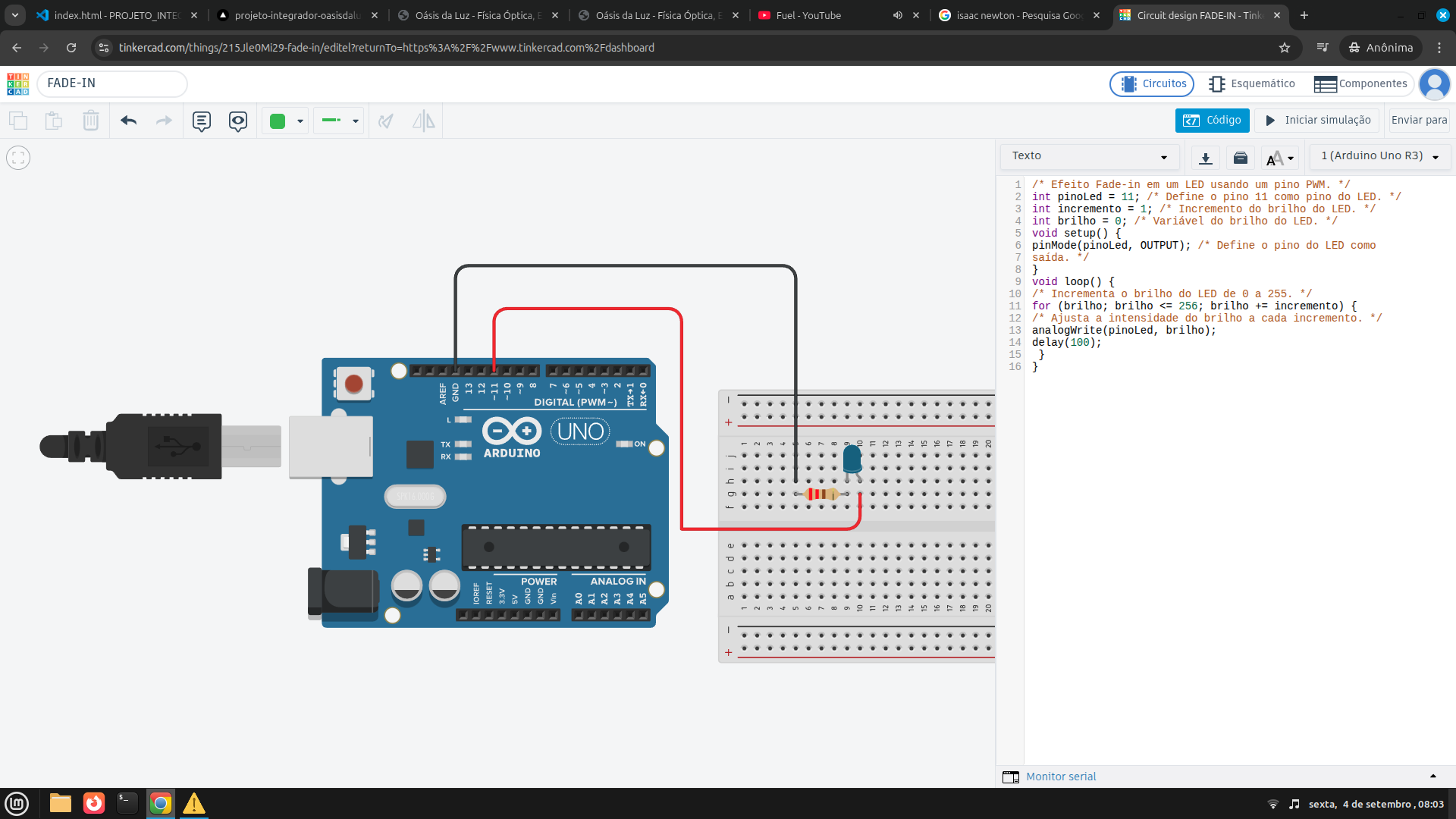Open the isaac newton Google search tab
The image size is (1456, 819).
point(1018,15)
